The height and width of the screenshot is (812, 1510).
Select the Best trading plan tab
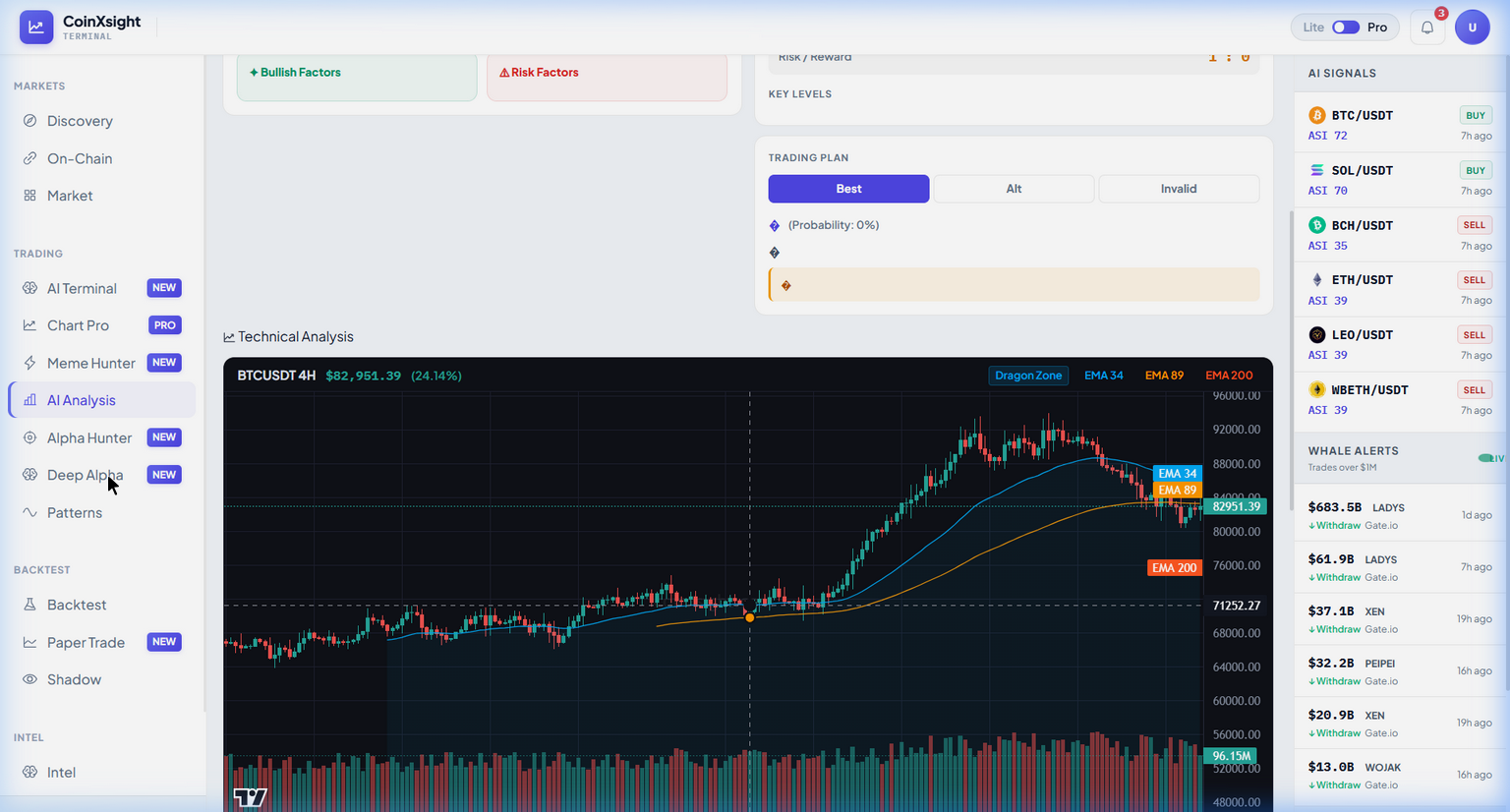(x=848, y=189)
